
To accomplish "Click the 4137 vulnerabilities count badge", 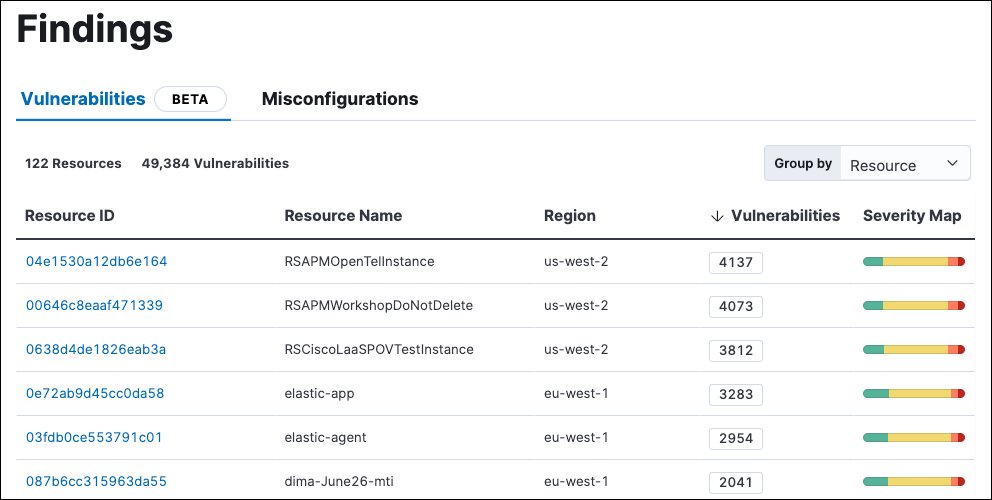I will [x=736, y=263].
